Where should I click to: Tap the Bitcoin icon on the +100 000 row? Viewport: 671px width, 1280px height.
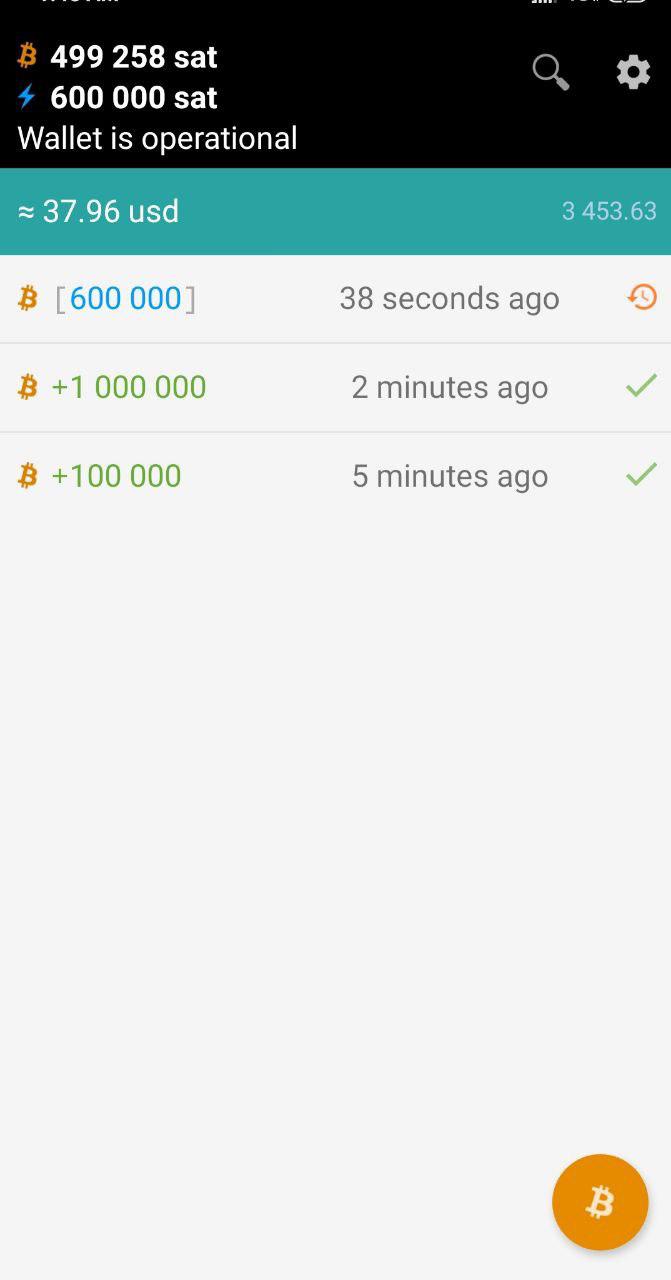(x=28, y=476)
